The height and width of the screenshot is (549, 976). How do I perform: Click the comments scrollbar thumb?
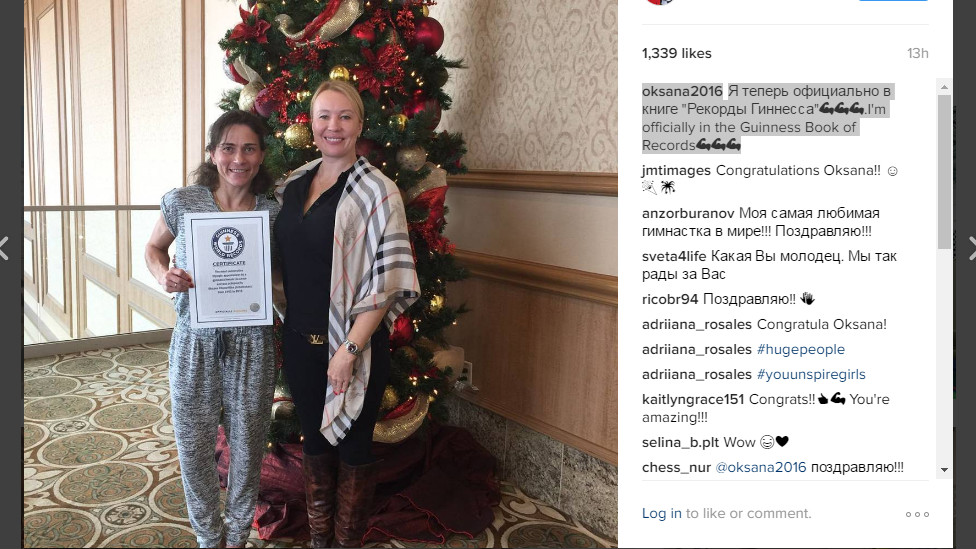(944, 172)
